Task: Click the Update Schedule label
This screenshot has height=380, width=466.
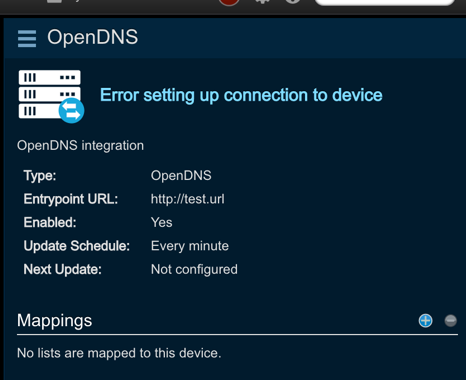Action: pos(77,246)
